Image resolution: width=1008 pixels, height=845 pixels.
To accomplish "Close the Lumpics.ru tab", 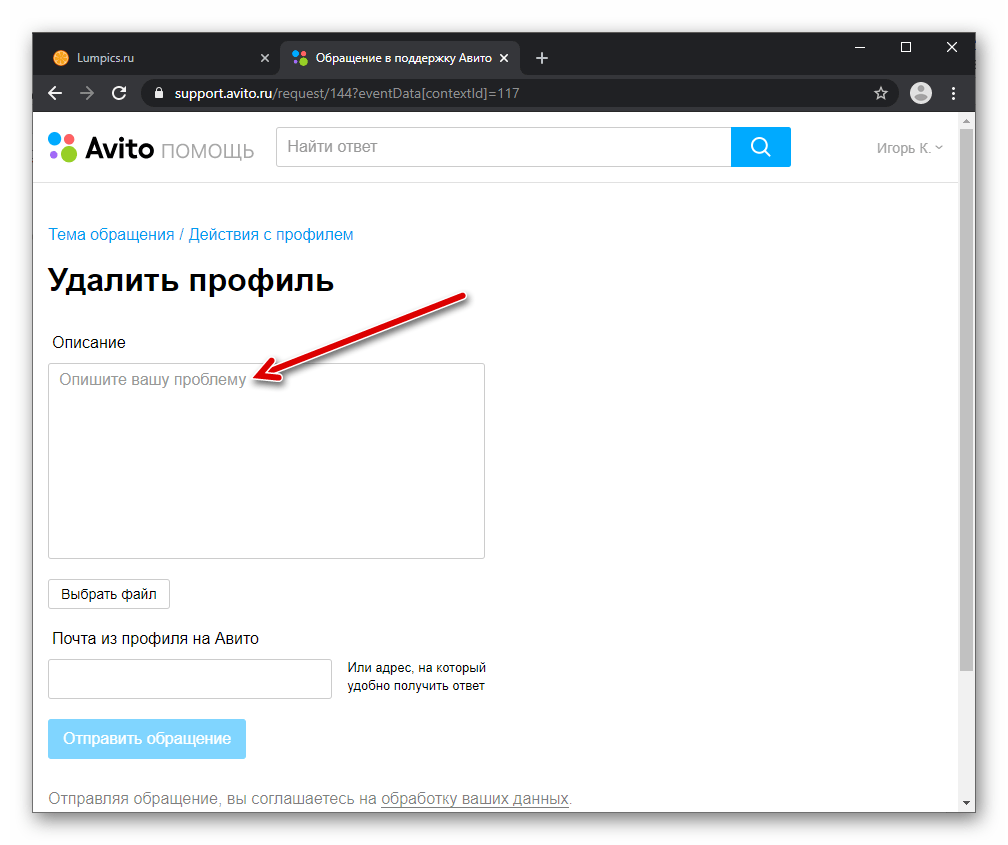I will click(265, 58).
